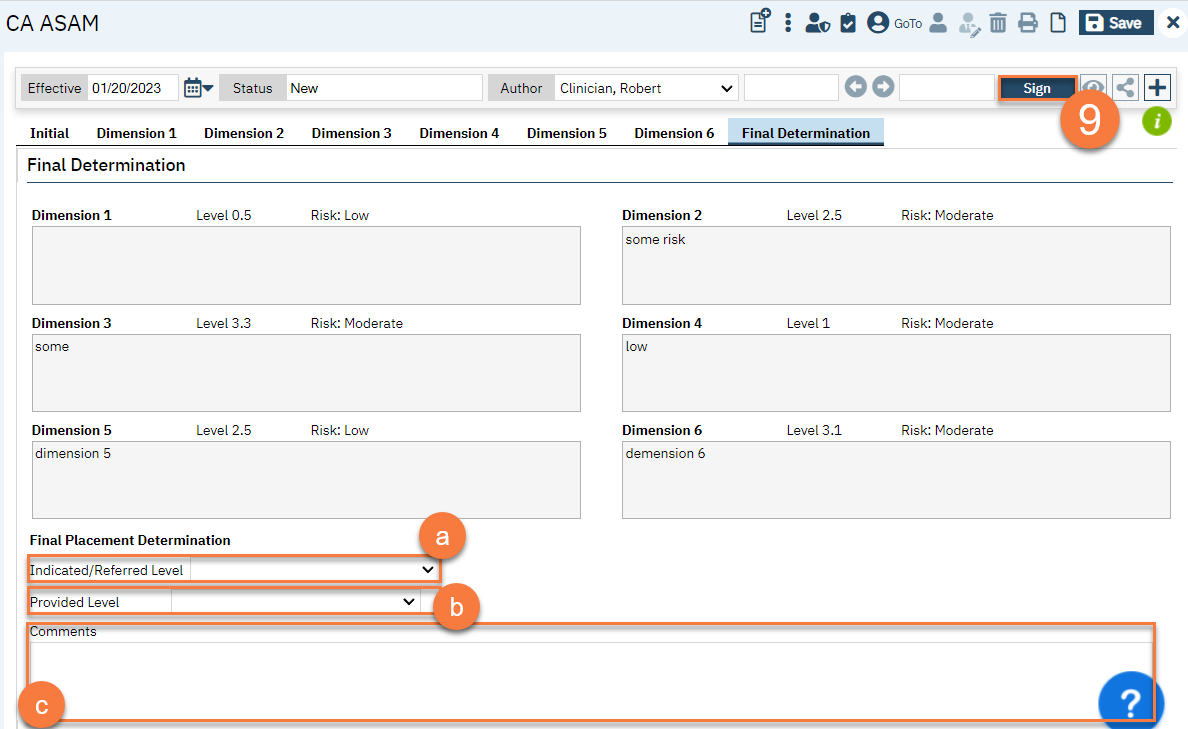The height and width of the screenshot is (729, 1188).
Task: Click the blue help question mark
Action: click(x=1130, y=702)
